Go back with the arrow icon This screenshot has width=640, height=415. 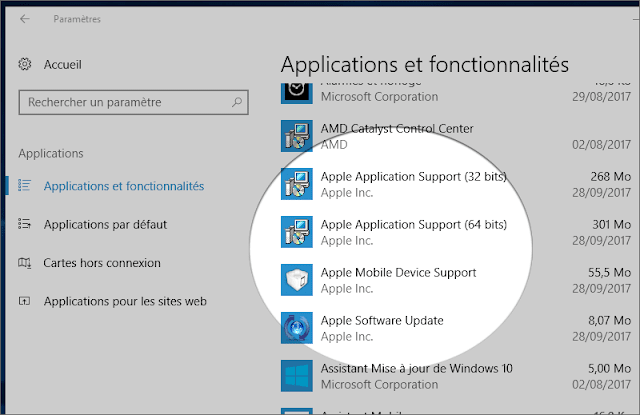pyautogui.click(x=25, y=19)
